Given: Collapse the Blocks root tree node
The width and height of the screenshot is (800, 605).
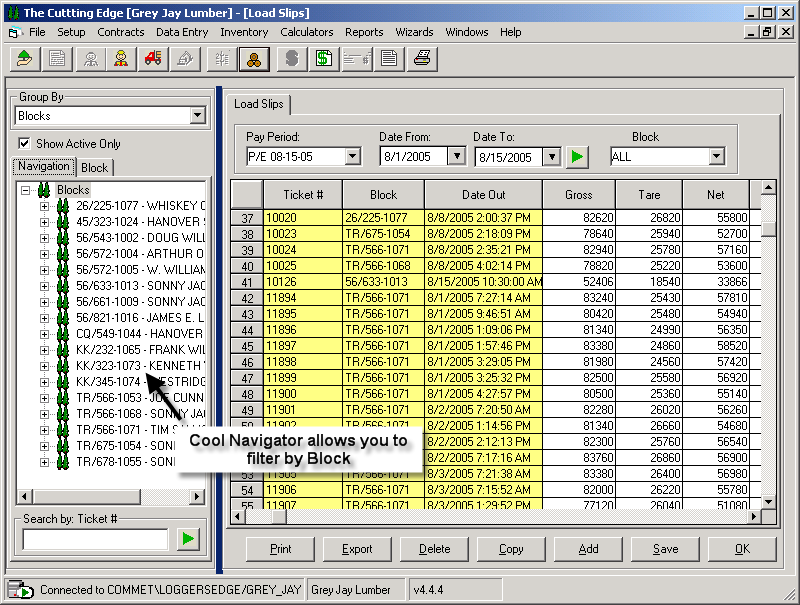Looking at the screenshot, I should 25,190.
